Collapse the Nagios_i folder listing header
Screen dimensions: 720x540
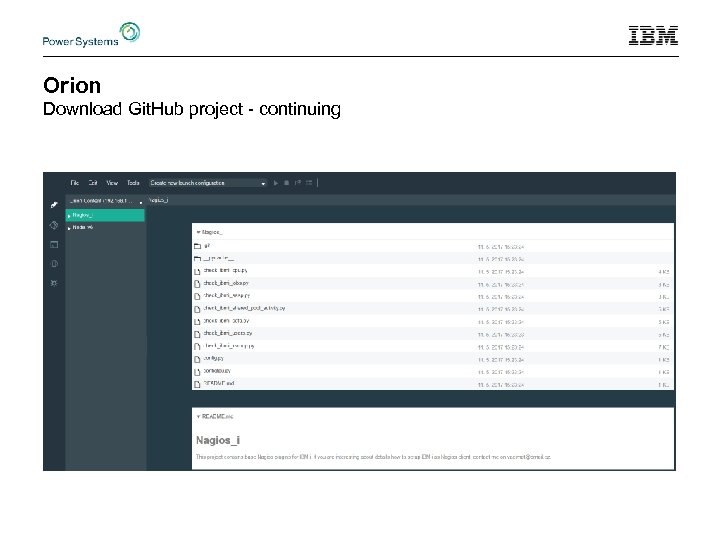click(198, 232)
